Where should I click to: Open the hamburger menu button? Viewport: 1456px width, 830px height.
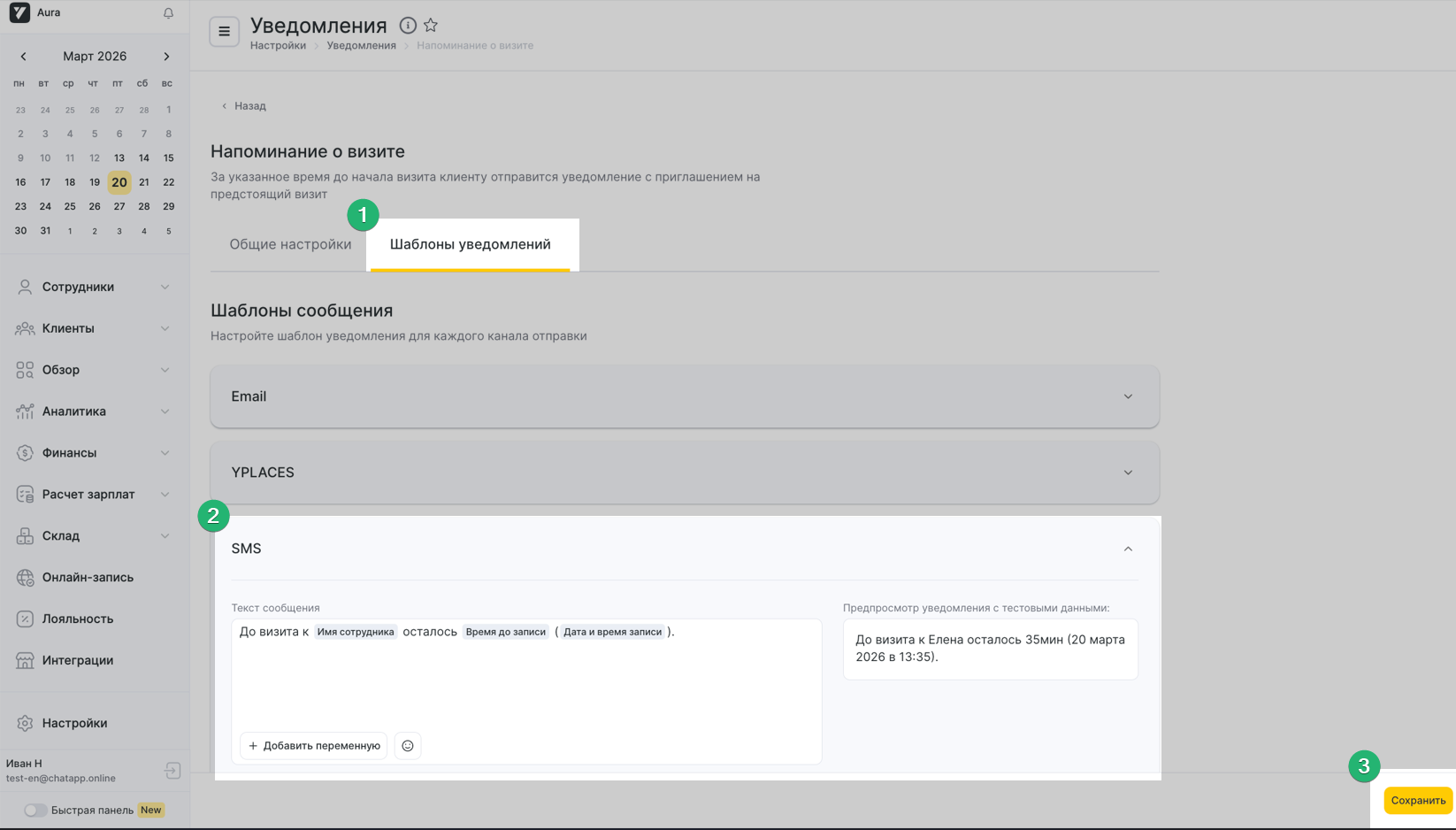pyautogui.click(x=224, y=32)
